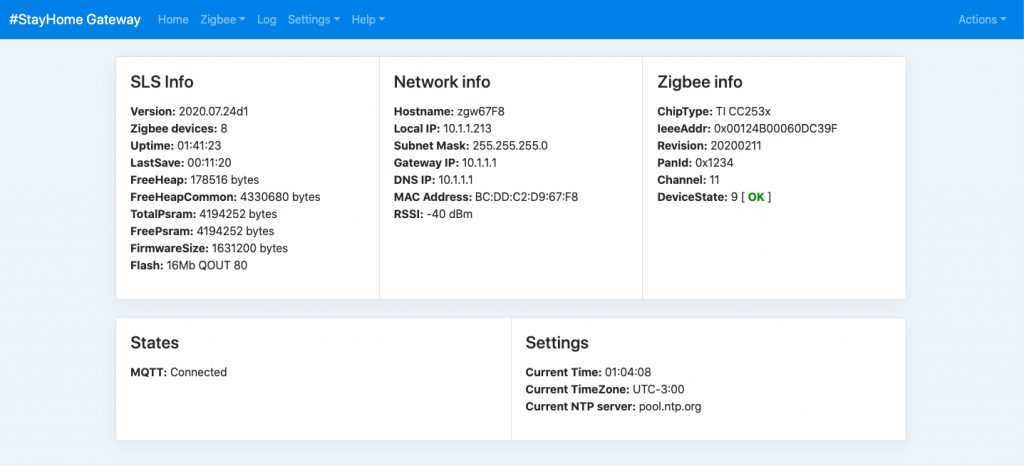This screenshot has height=466, width=1024.
Task: Click the States card heading
Action: 155,343
